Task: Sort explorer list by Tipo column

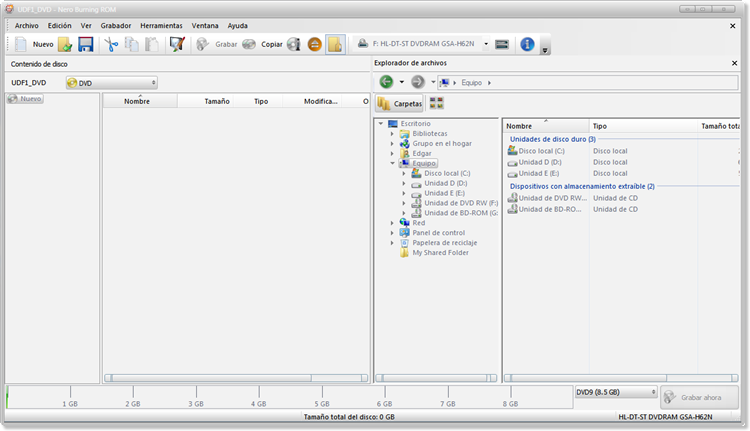Action: [x=643, y=126]
